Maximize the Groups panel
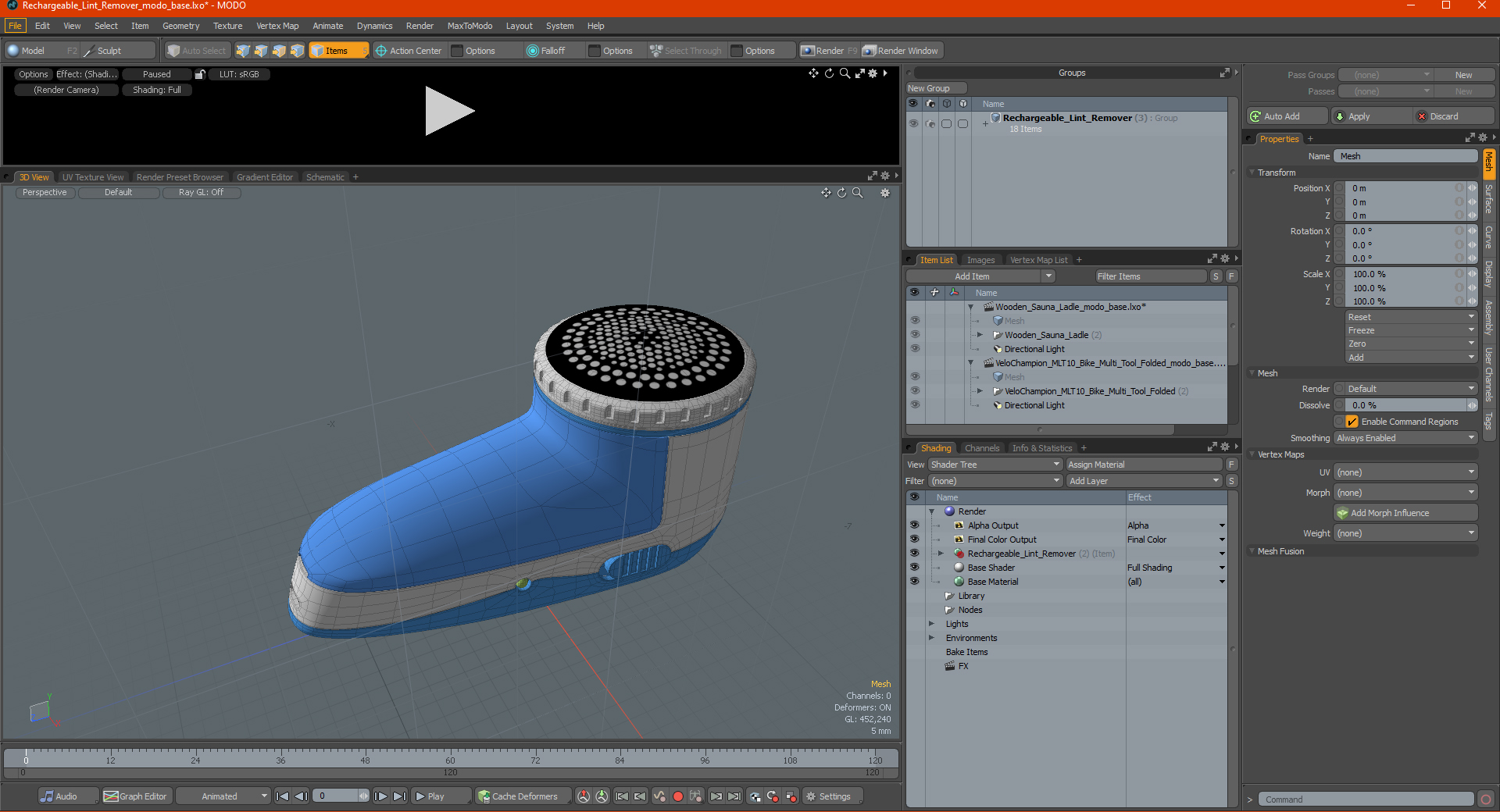This screenshot has width=1500, height=812. 1225,73
